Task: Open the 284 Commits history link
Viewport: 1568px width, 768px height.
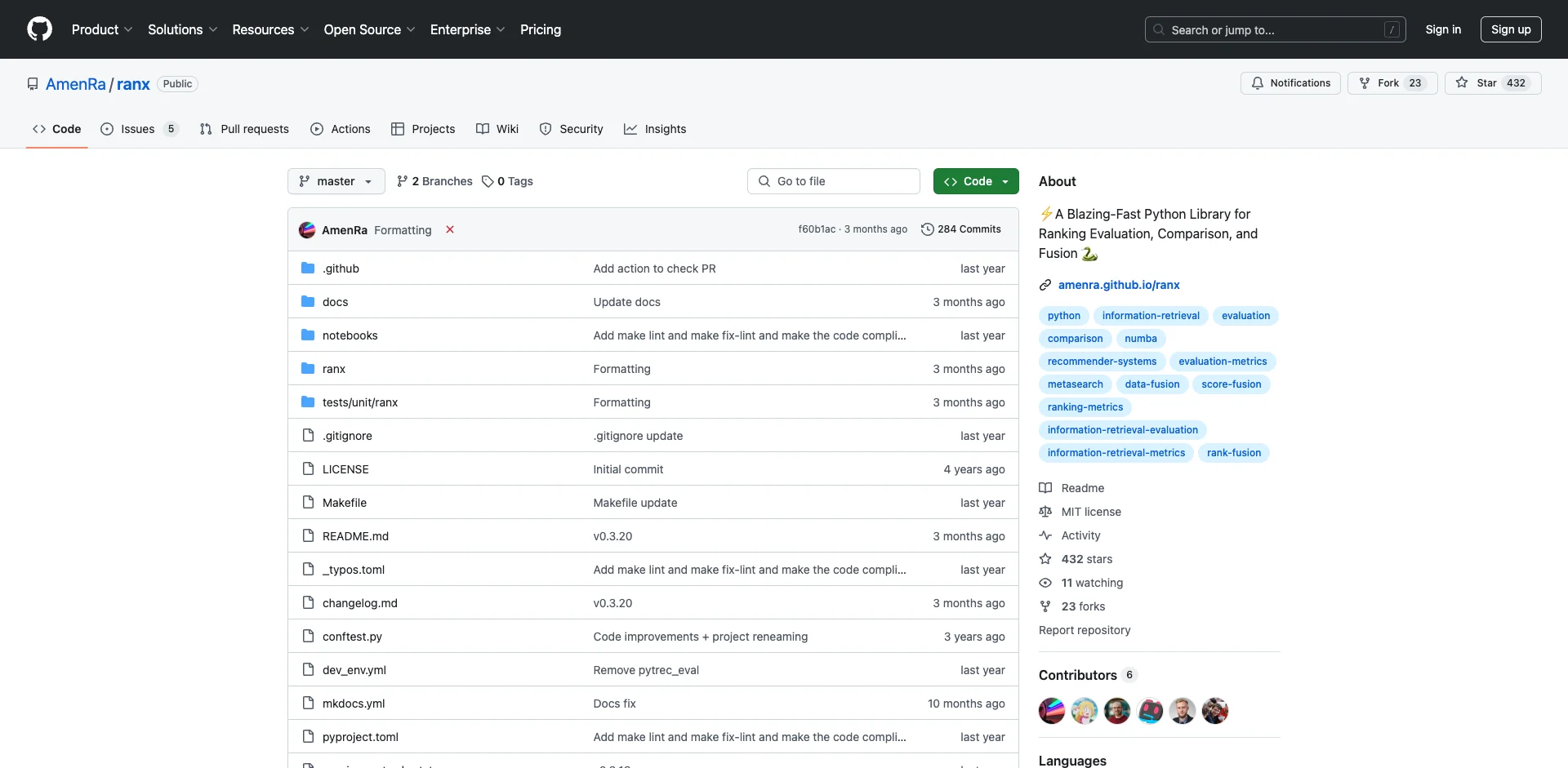Action: (961, 229)
